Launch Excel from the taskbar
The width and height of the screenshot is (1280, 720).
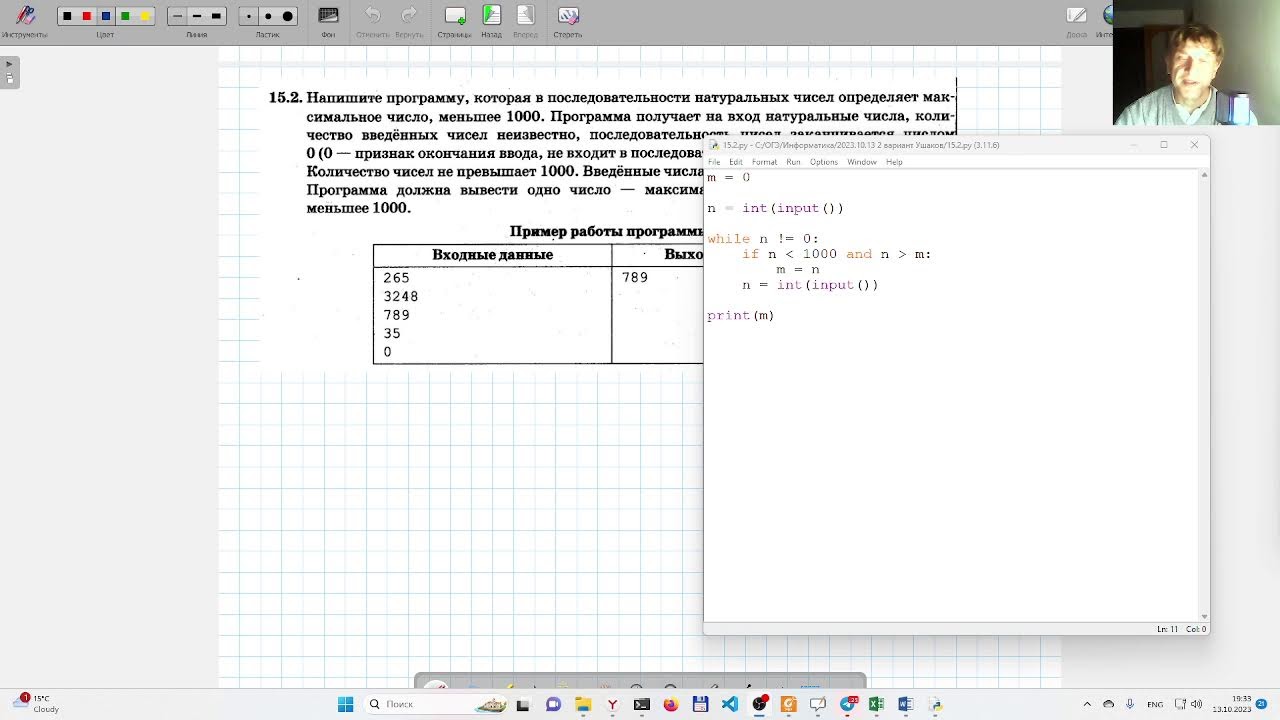pos(876,704)
